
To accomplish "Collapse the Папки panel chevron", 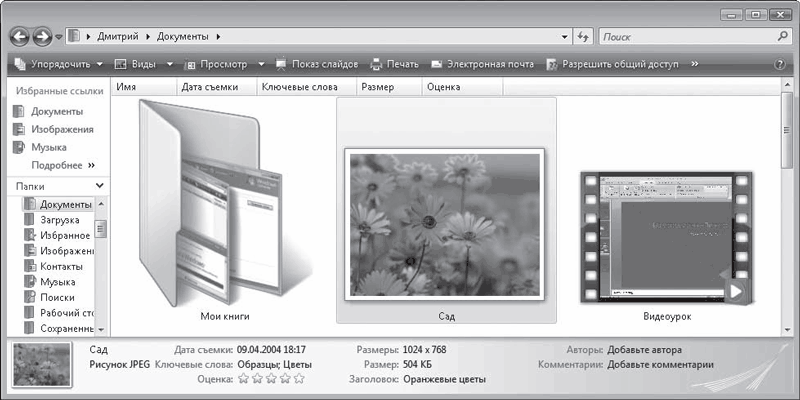I will point(99,186).
